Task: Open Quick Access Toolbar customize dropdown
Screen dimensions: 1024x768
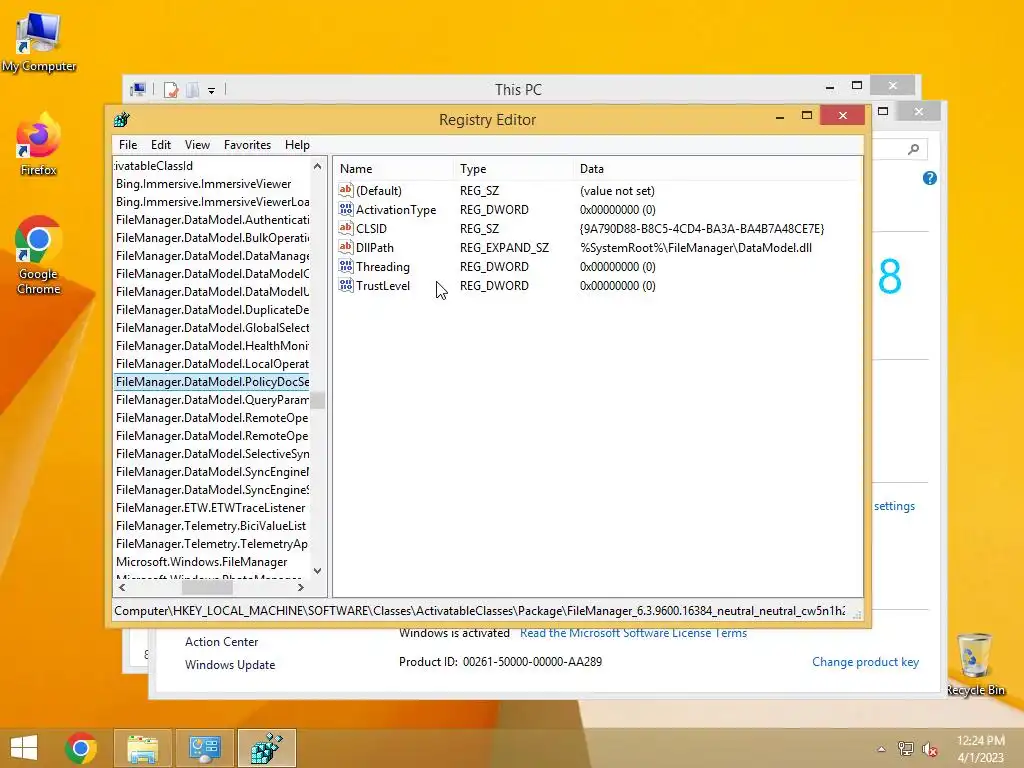Action: [x=212, y=90]
